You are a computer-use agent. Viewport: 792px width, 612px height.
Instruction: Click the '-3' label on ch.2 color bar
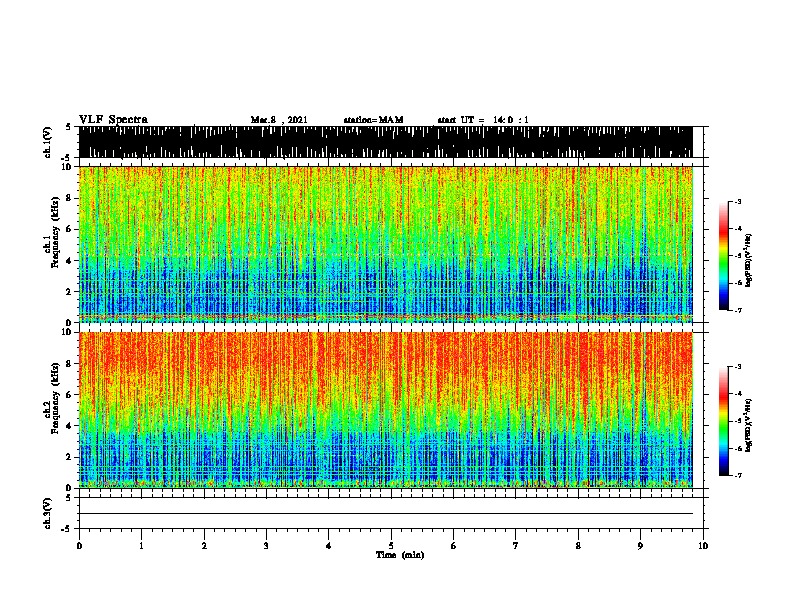tap(737, 367)
